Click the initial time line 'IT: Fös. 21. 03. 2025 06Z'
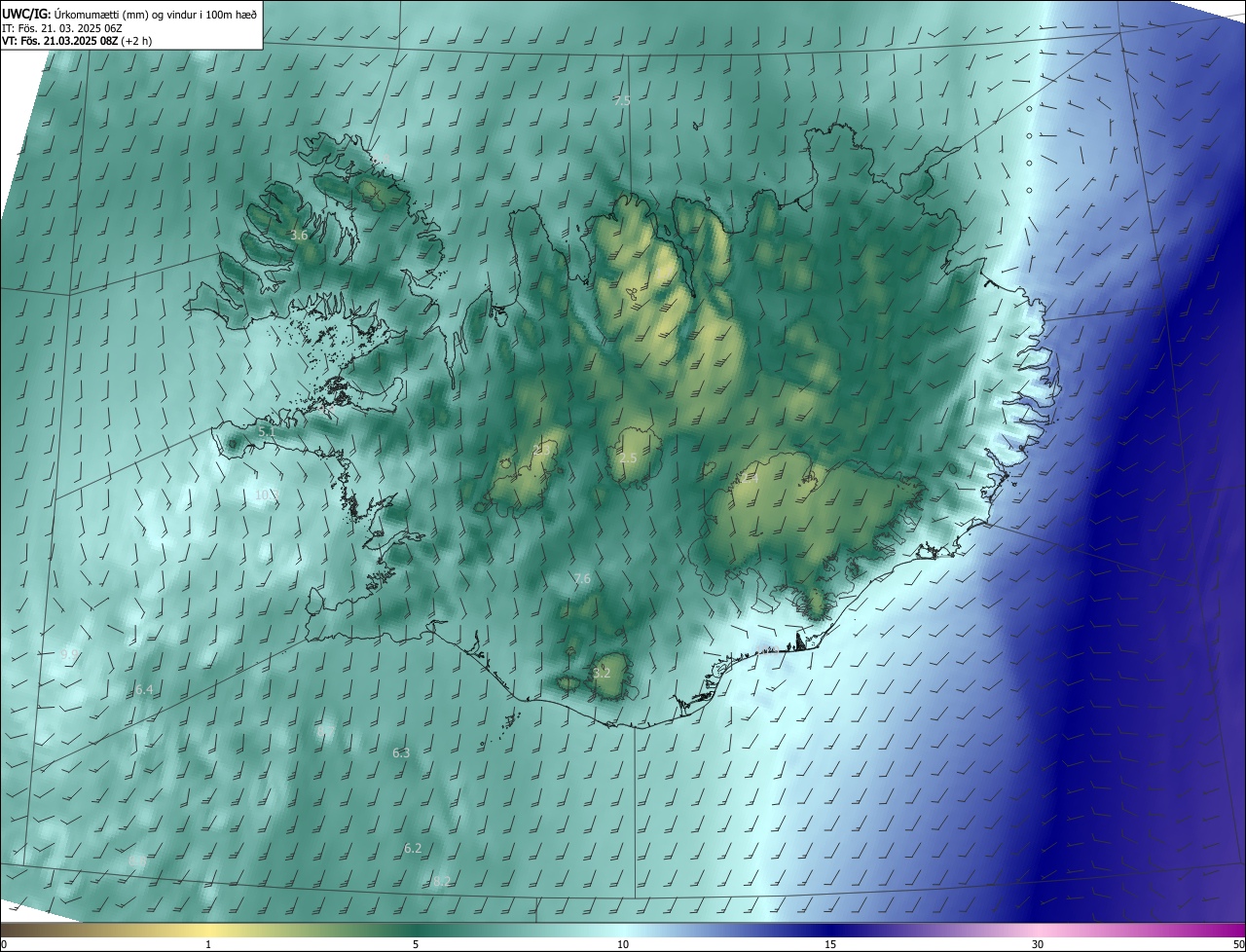 point(62,27)
